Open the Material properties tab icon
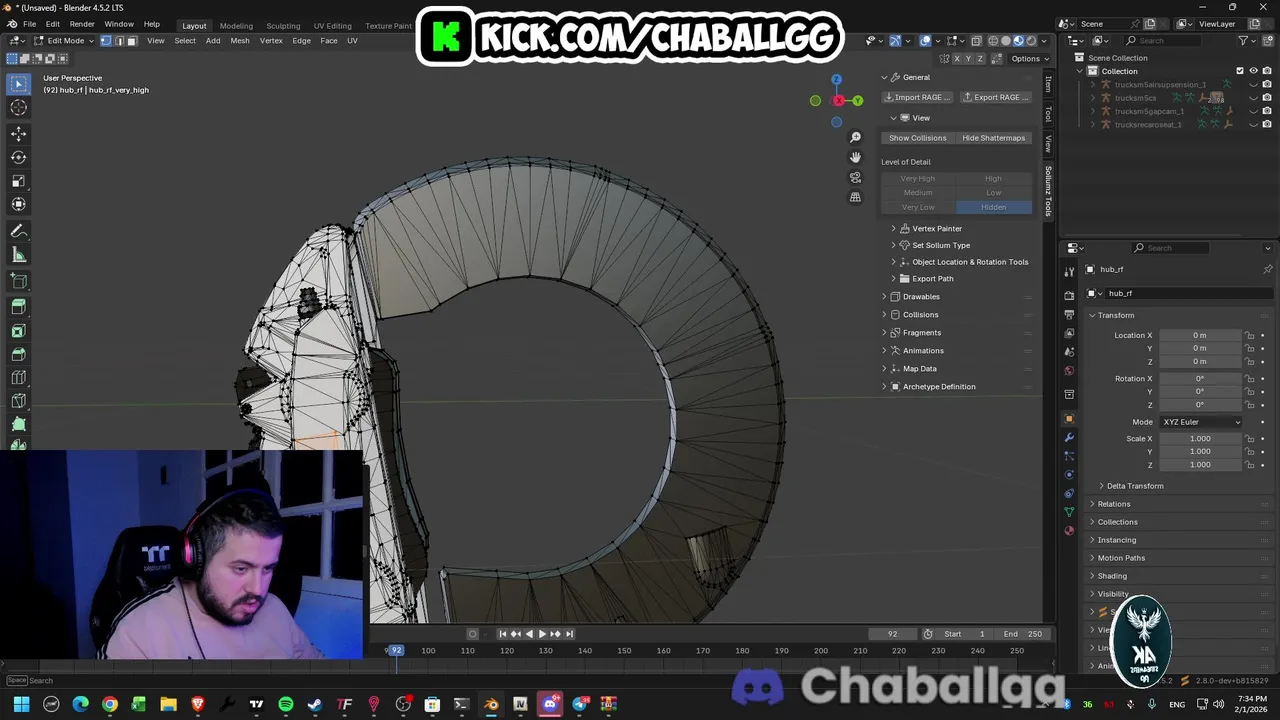The image size is (1280, 720). pos(1069,531)
